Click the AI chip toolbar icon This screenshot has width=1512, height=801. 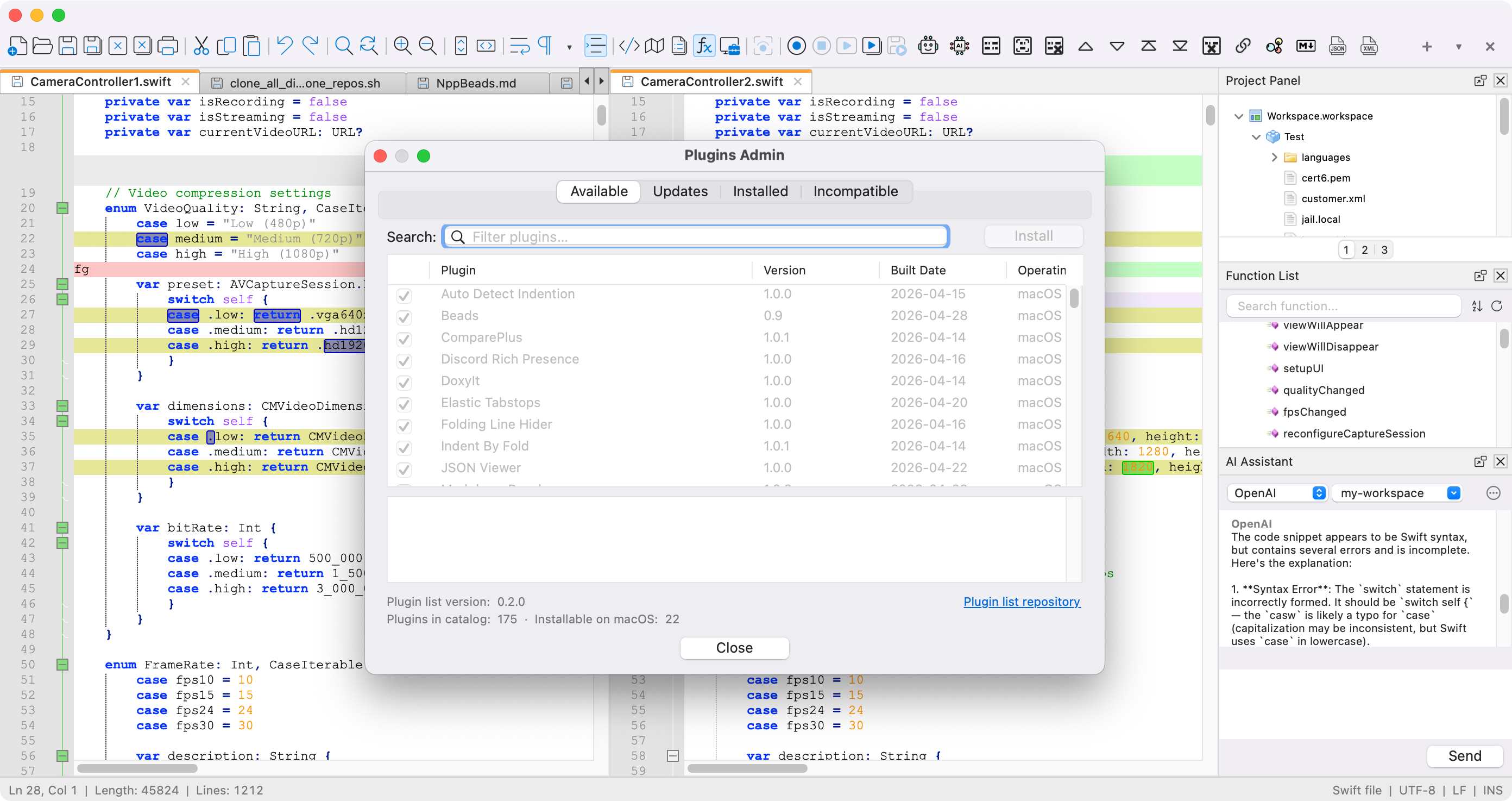(959, 46)
